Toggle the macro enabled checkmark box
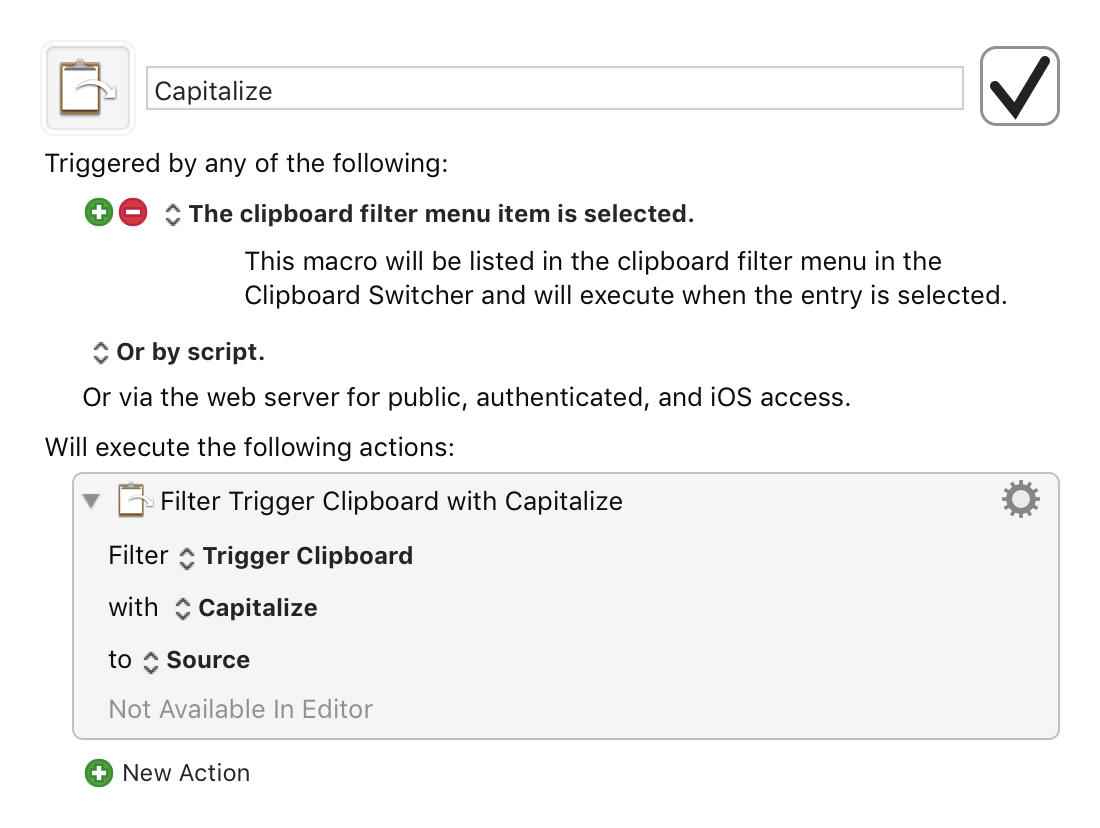 [x=1019, y=86]
